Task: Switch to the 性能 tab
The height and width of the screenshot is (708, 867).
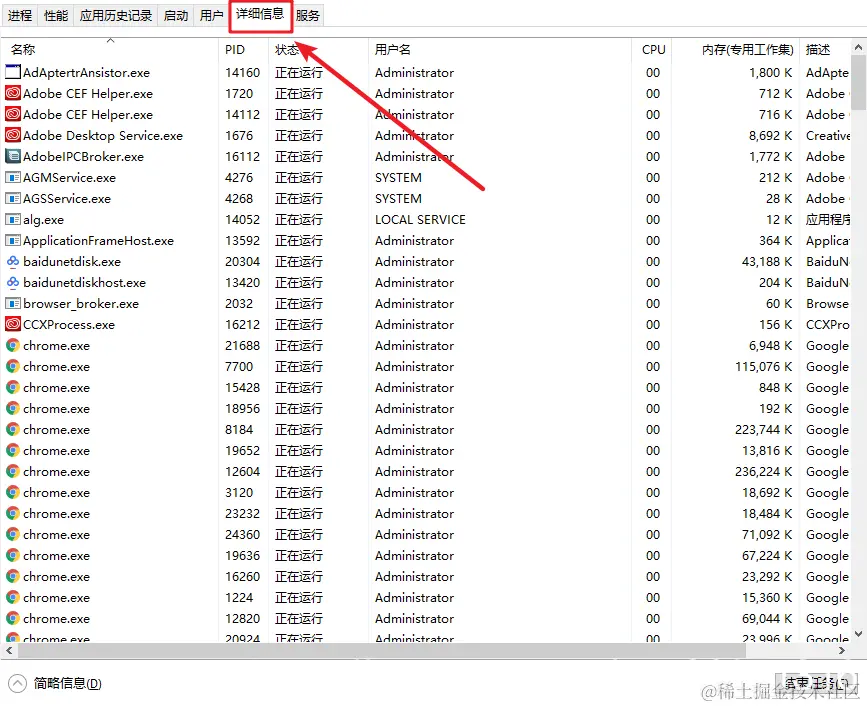Action: 56,15
